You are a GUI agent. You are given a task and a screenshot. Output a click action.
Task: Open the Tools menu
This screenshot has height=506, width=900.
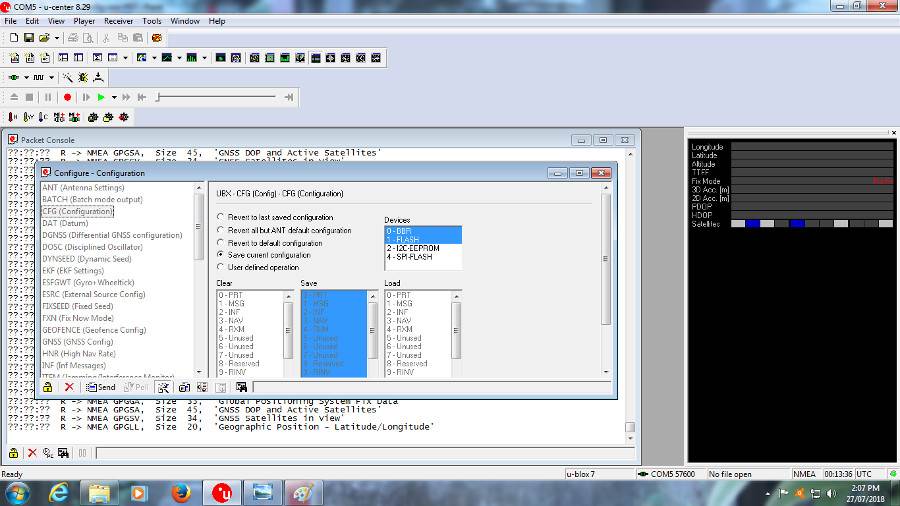[152, 20]
